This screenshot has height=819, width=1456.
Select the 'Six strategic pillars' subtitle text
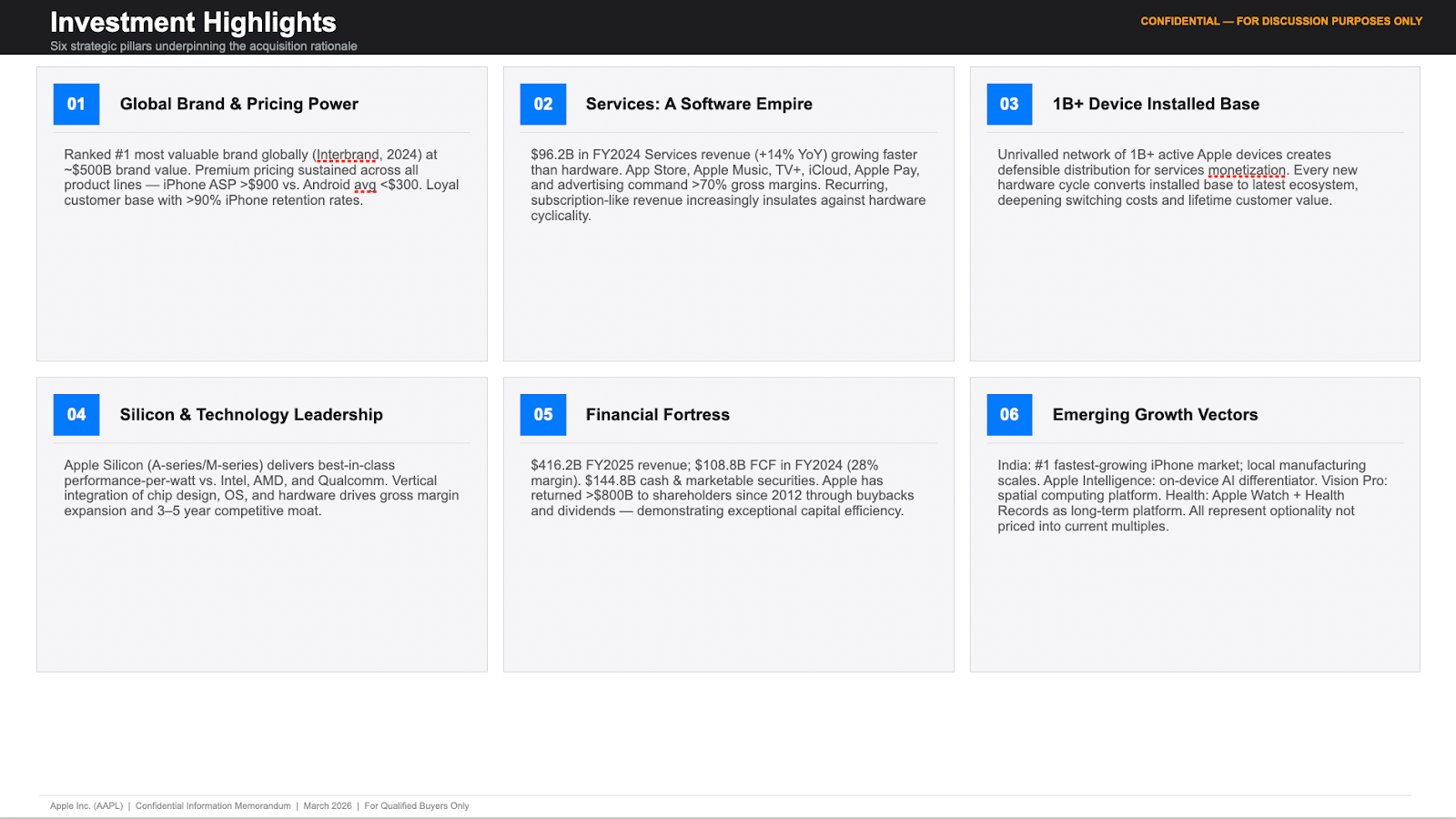click(204, 46)
